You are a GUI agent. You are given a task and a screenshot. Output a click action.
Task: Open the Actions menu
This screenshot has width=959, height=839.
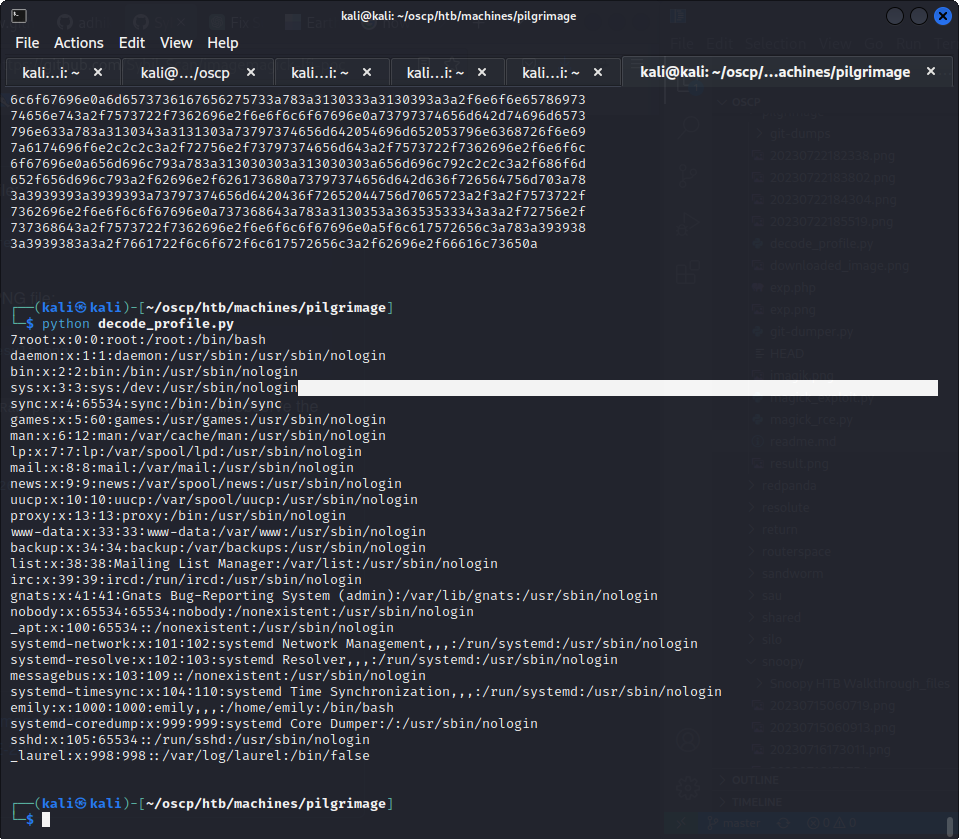[79, 43]
